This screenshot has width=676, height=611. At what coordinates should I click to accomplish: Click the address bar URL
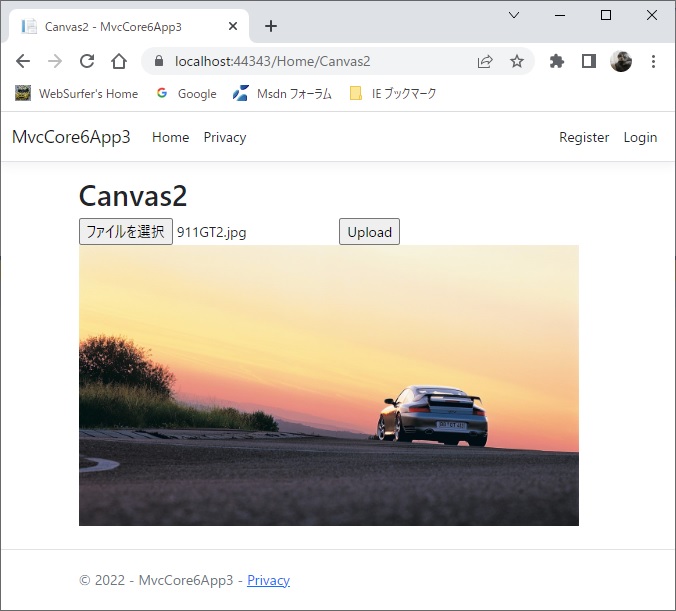(x=272, y=61)
